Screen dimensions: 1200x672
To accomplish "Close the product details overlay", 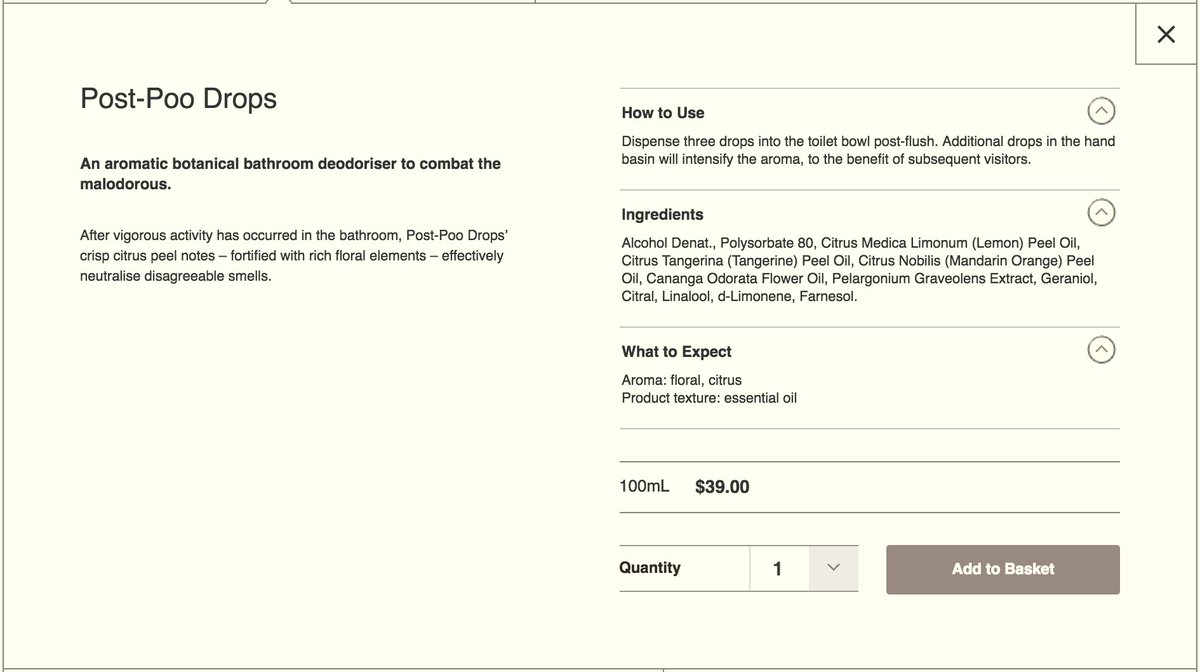I will 1166,35.
